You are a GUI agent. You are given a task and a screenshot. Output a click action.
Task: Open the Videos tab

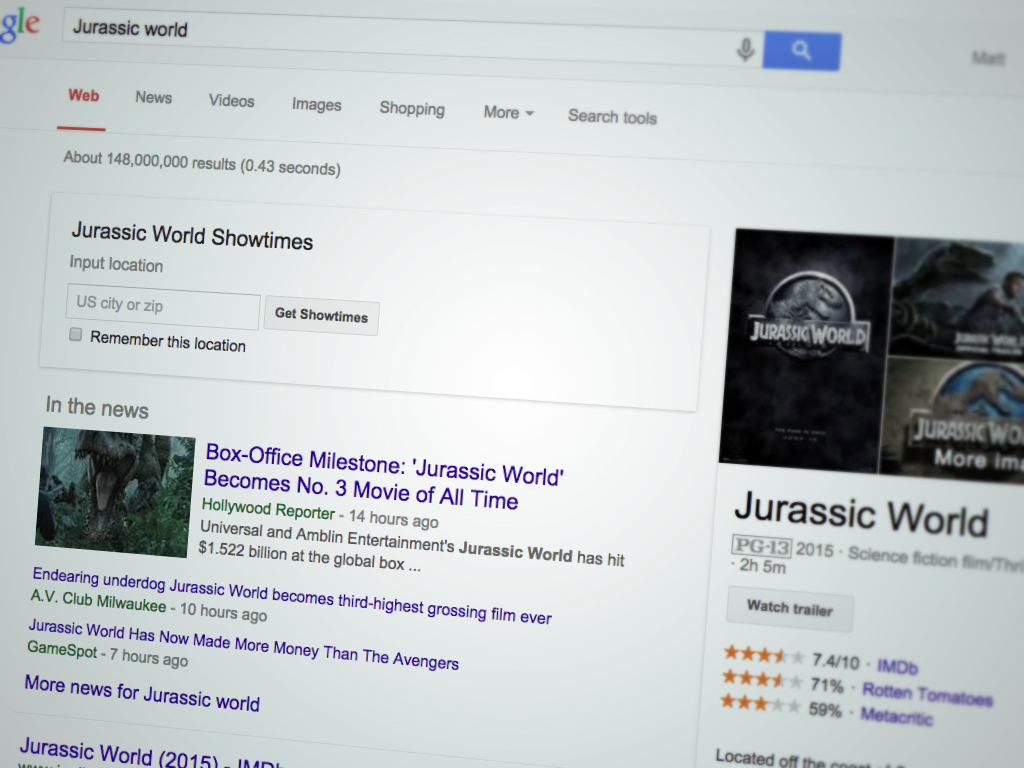click(x=231, y=101)
